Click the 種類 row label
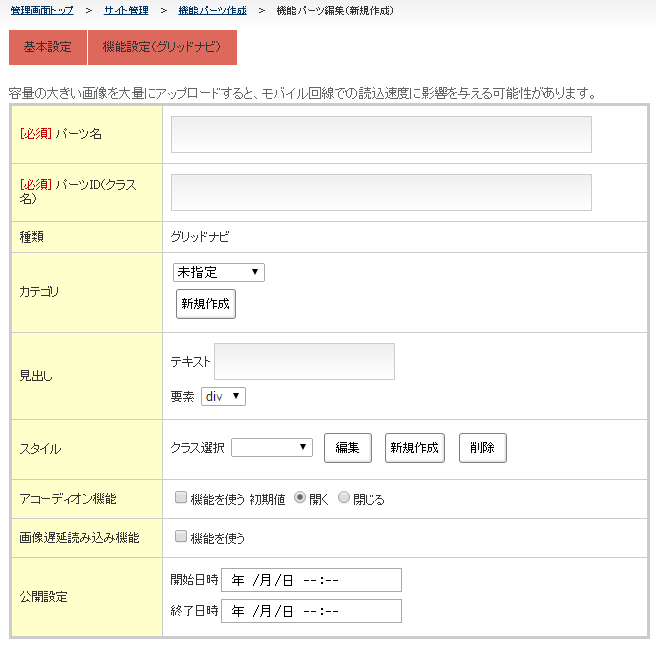This screenshot has width=656, height=646. [x=31, y=237]
